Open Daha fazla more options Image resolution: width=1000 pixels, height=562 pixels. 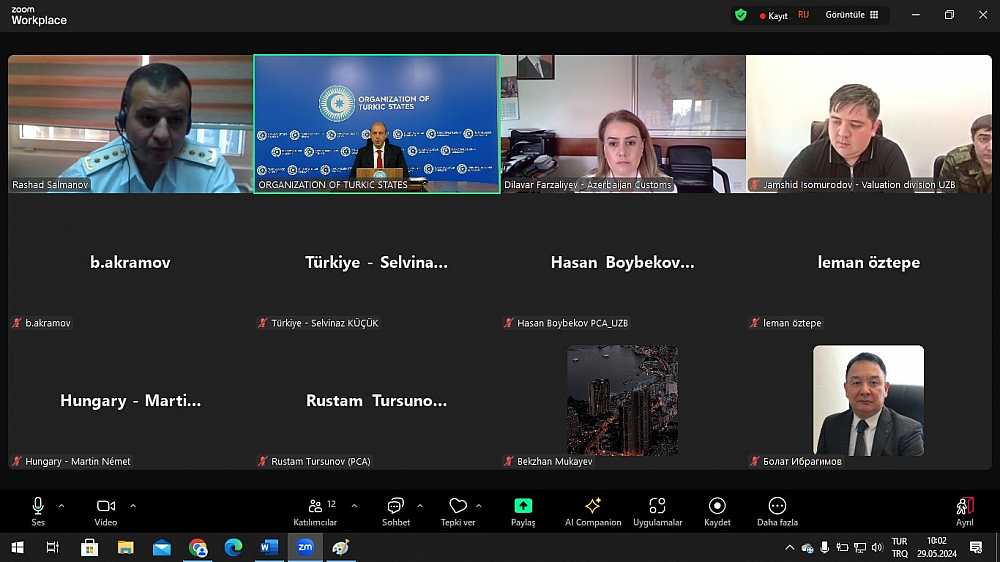pos(777,511)
